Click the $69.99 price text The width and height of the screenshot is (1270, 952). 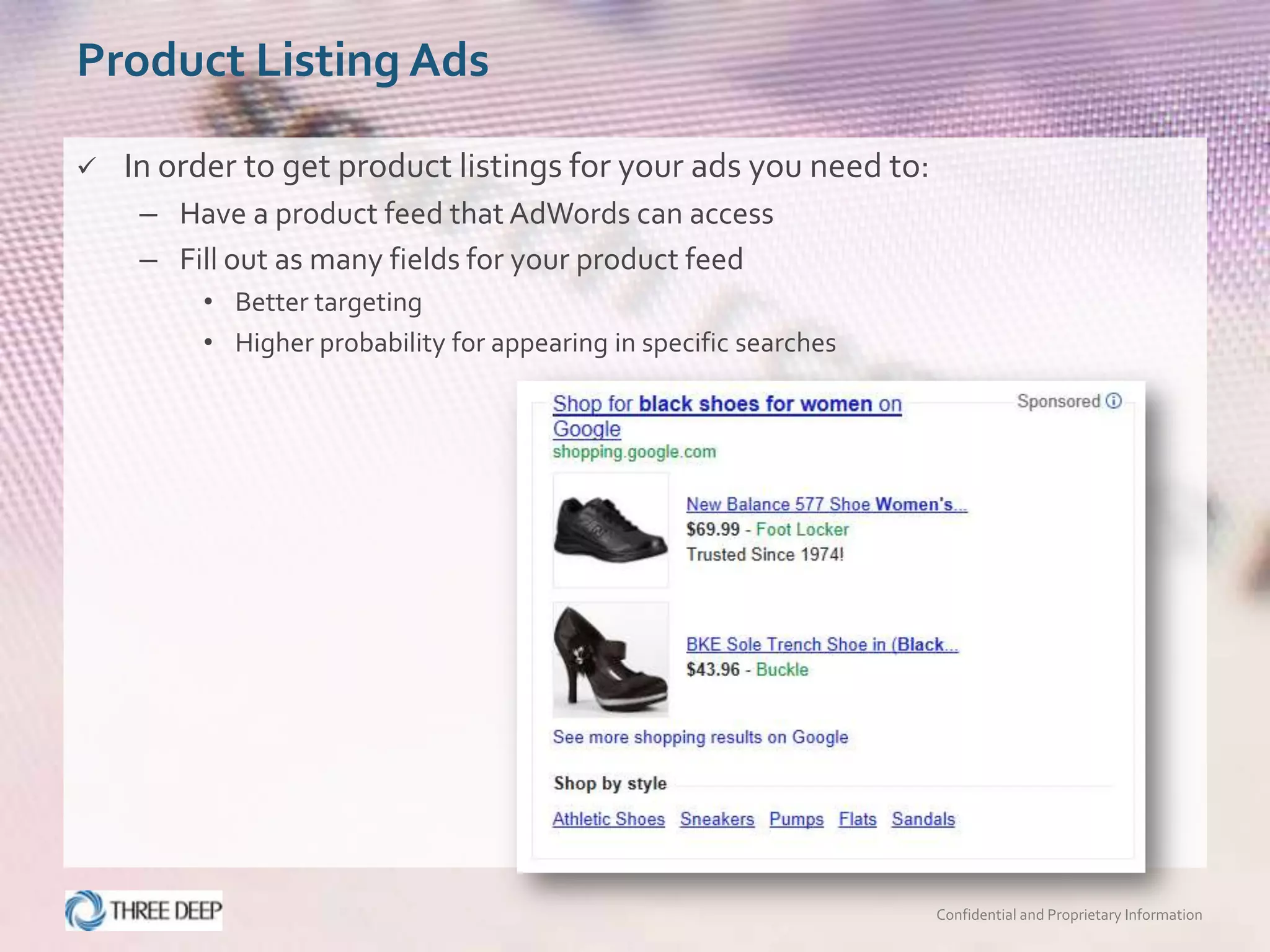(x=713, y=529)
